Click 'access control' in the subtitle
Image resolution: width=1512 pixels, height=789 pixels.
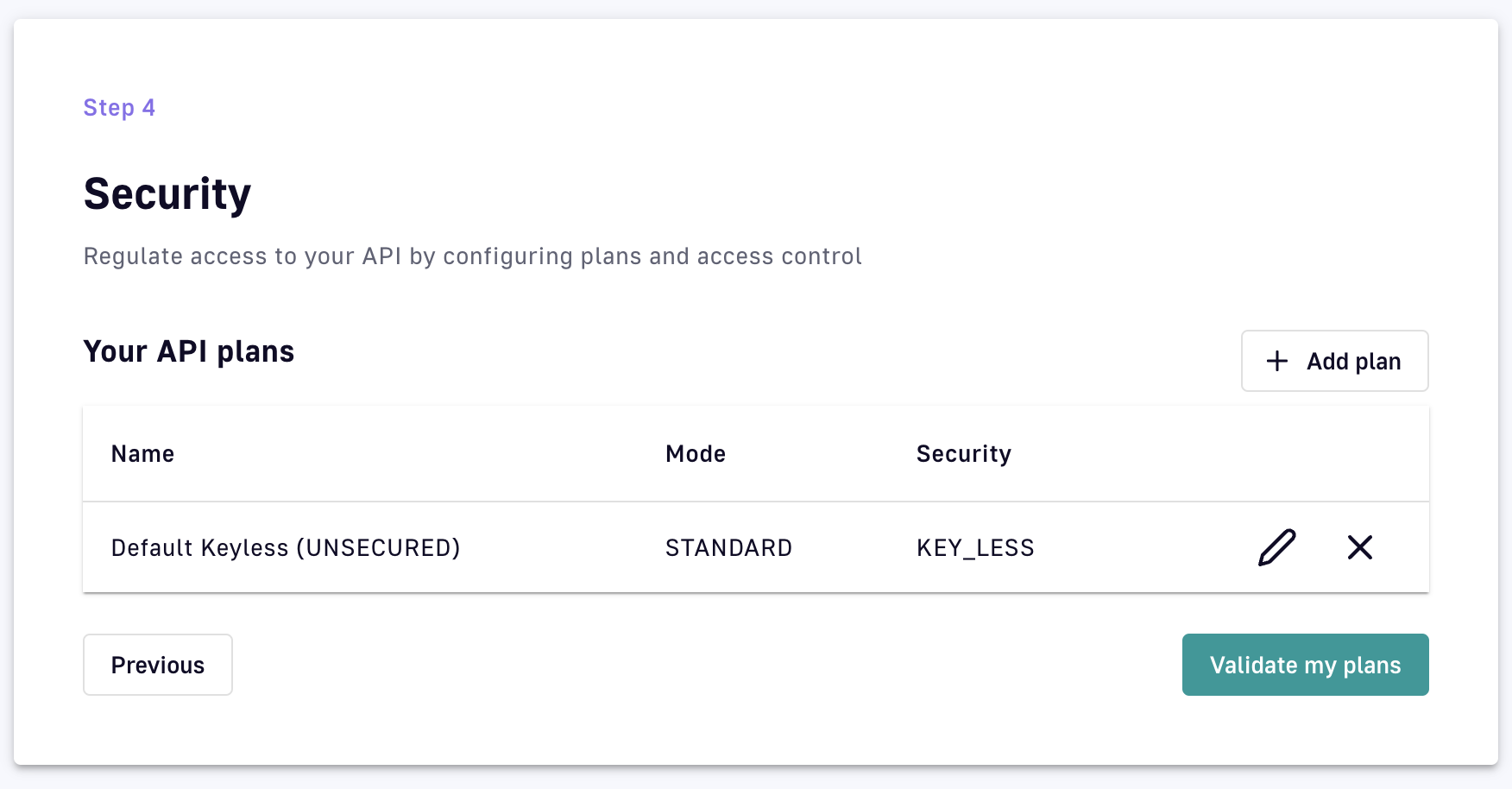coord(778,256)
